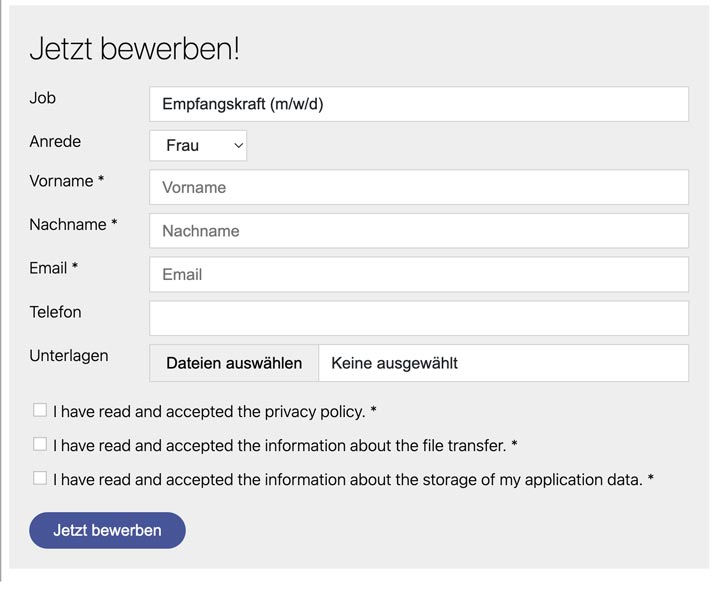Click the Keine ausgewählt file status area
Viewport: 718px width, 593px height.
pyautogui.click(x=503, y=363)
